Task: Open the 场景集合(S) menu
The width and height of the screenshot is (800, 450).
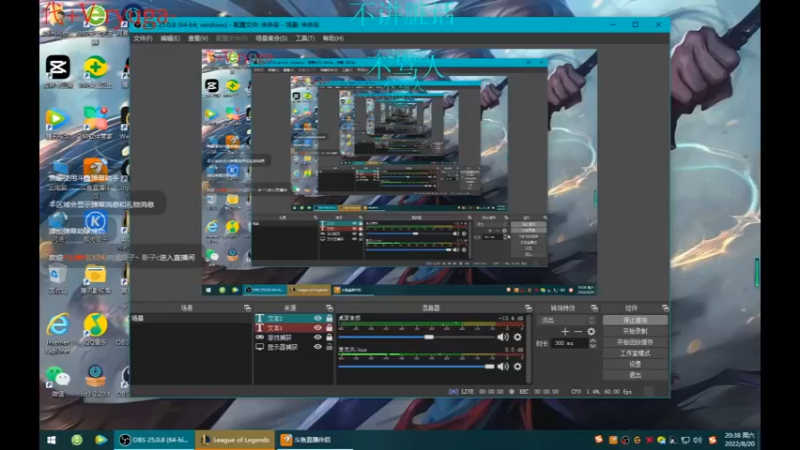Action: (271, 38)
